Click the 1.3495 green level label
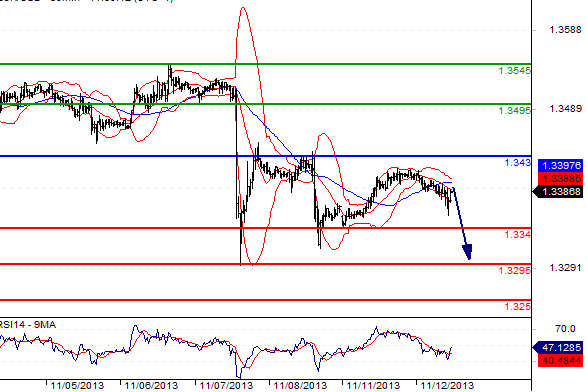Screen dimensions: 587x392 coord(514,110)
